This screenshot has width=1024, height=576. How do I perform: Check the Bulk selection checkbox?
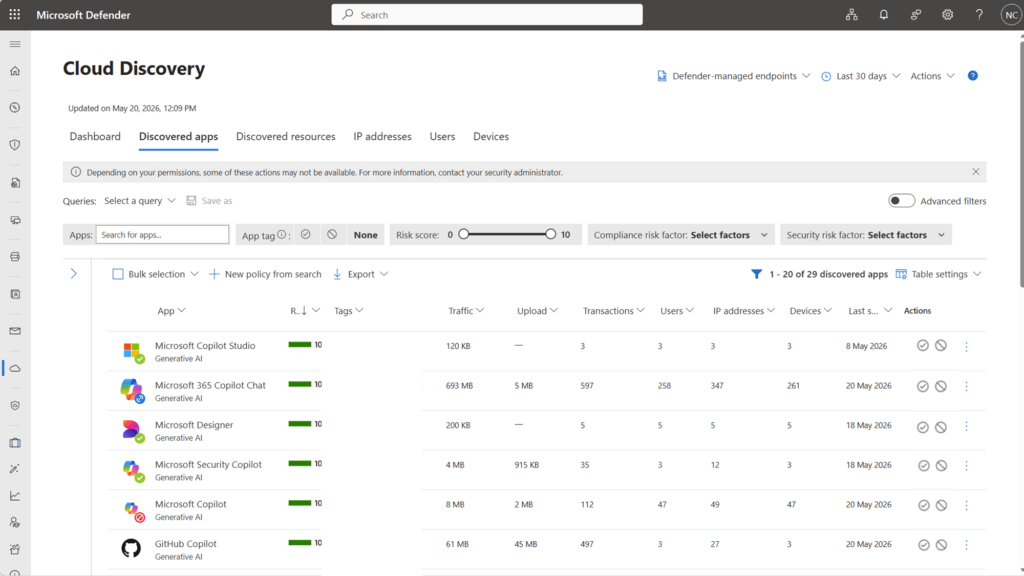tap(118, 274)
